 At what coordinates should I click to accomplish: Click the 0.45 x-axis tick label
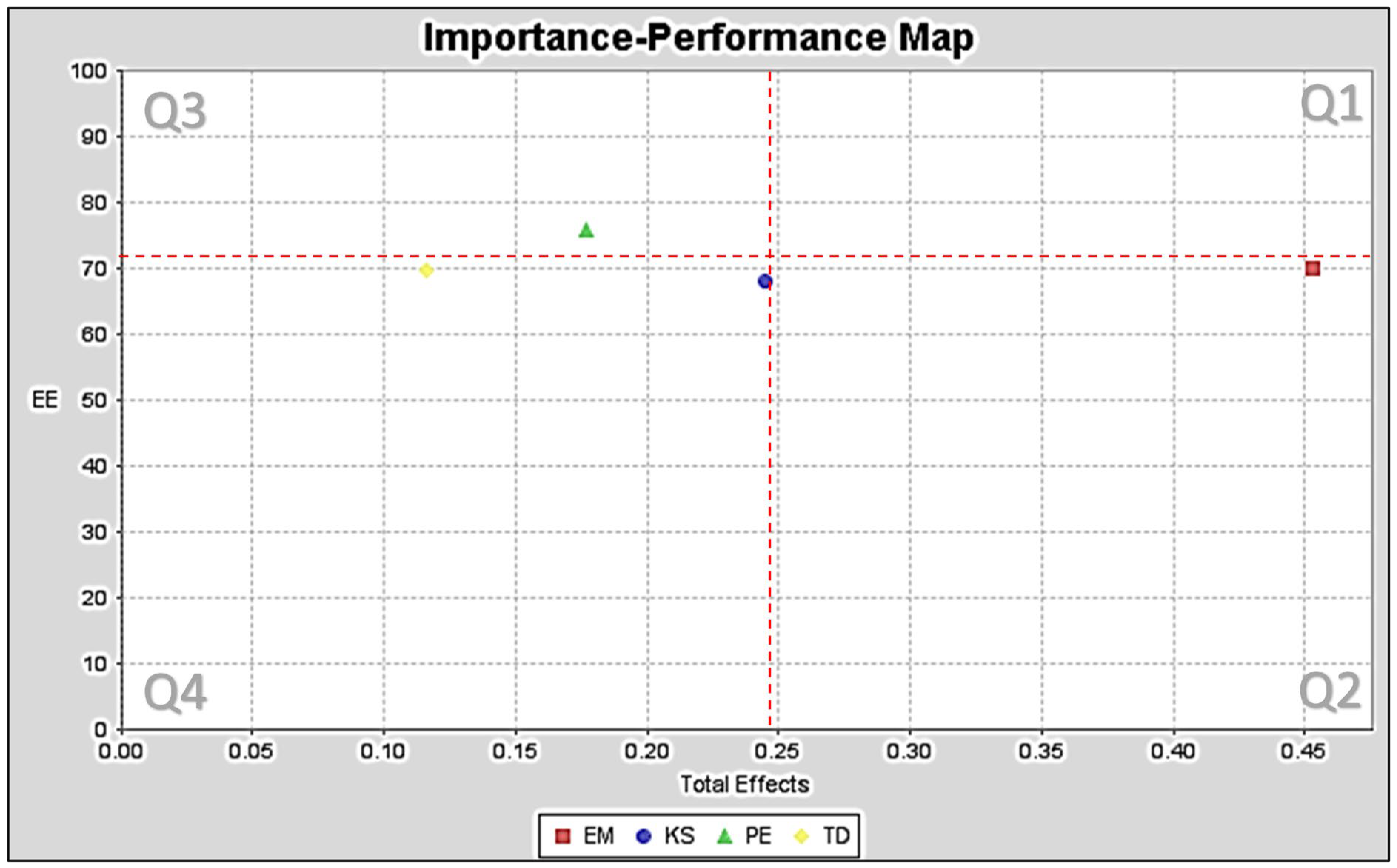1303,751
